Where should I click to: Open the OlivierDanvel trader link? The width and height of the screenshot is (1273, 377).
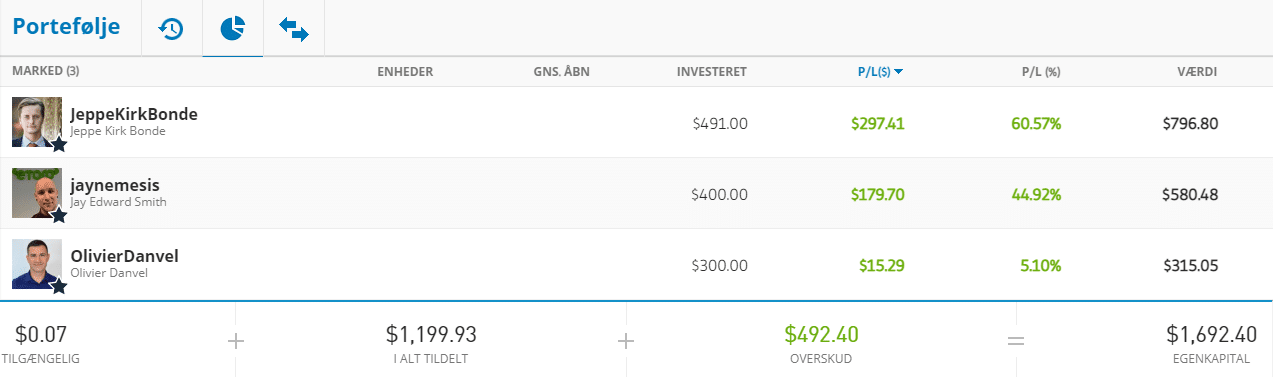click(x=124, y=256)
